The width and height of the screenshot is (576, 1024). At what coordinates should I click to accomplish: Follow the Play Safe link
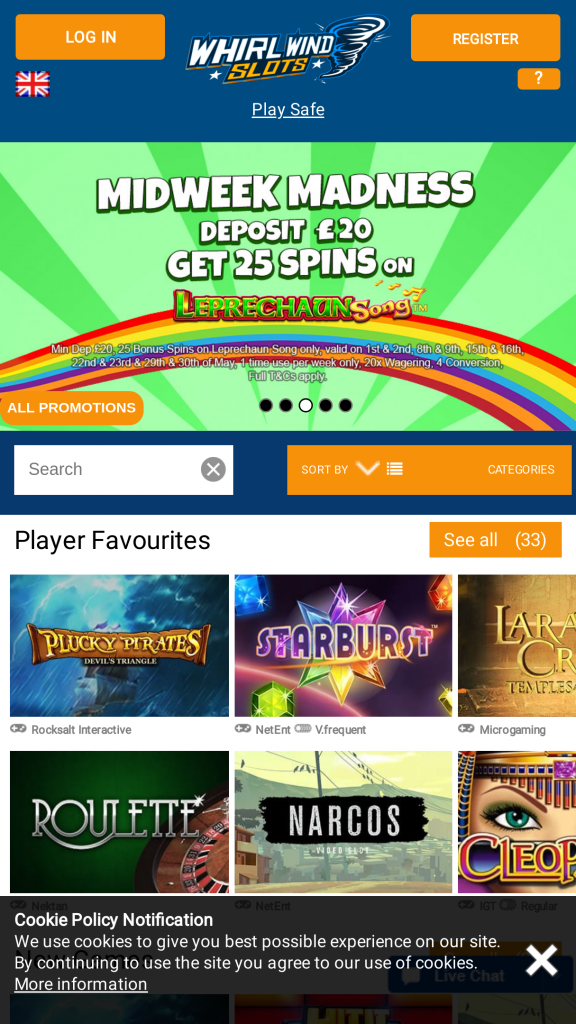click(288, 109)
